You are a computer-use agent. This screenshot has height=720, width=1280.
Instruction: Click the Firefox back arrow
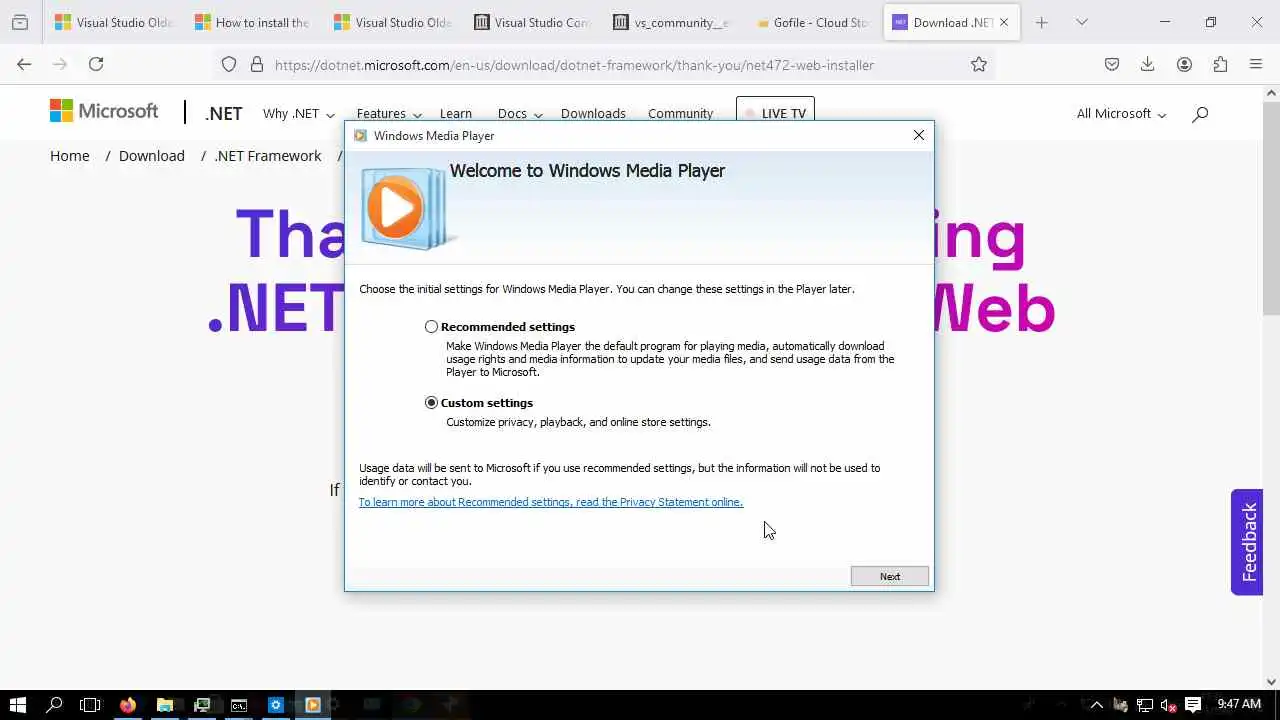point(24,64)
